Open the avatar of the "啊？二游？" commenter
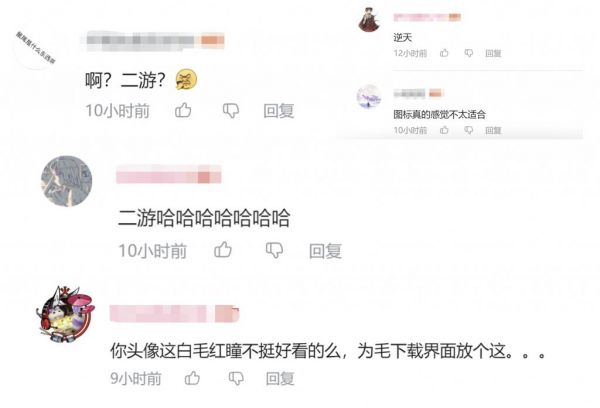The width and height of the screenshot is (600, 408). [36, 47]
